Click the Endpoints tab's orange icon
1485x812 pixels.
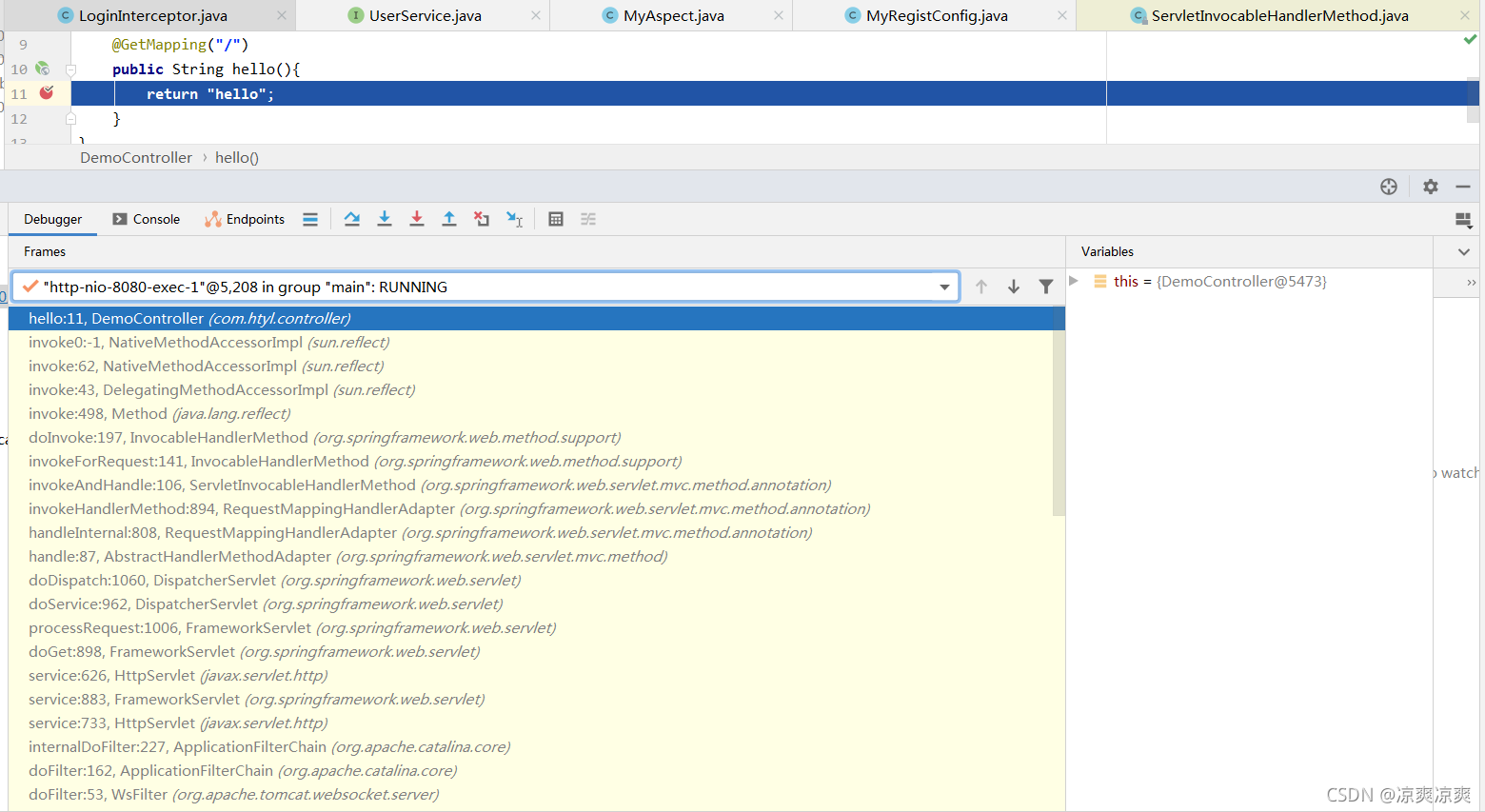coord(212,219)
